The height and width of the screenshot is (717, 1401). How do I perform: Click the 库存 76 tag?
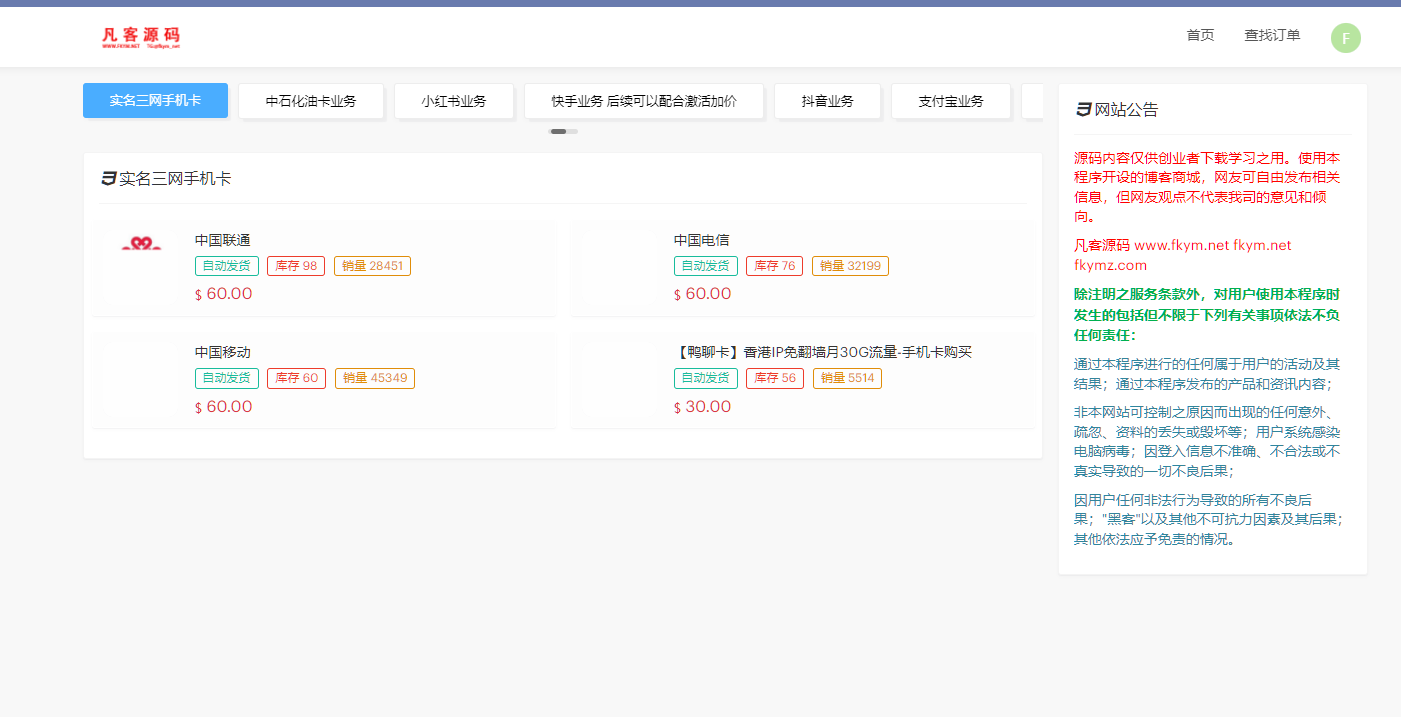(x=774, y=266)
